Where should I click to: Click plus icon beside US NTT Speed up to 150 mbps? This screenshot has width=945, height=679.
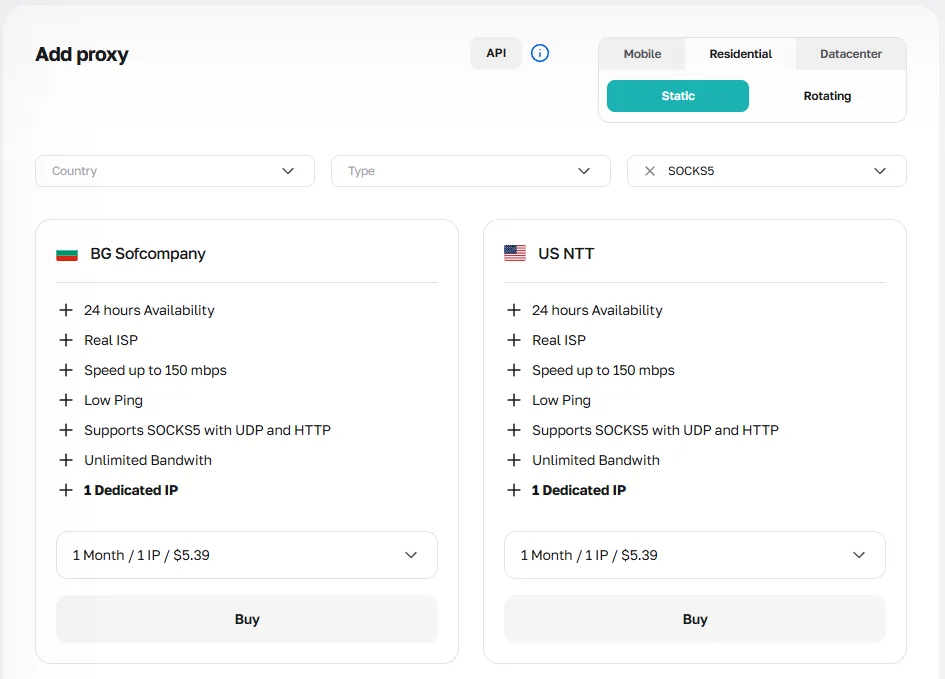513,370
